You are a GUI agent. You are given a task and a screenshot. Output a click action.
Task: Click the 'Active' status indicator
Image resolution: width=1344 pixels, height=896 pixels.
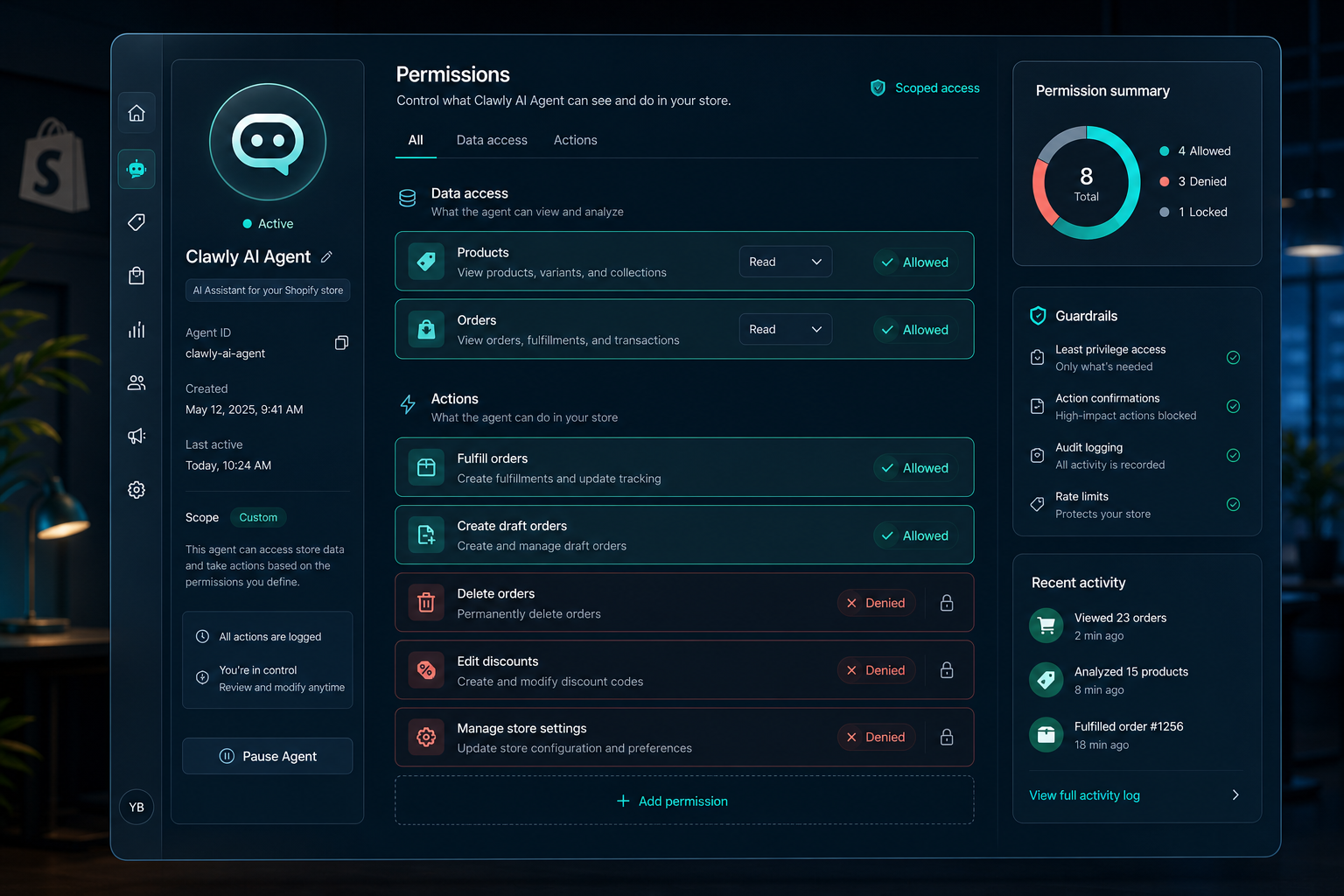coord(268,224)
